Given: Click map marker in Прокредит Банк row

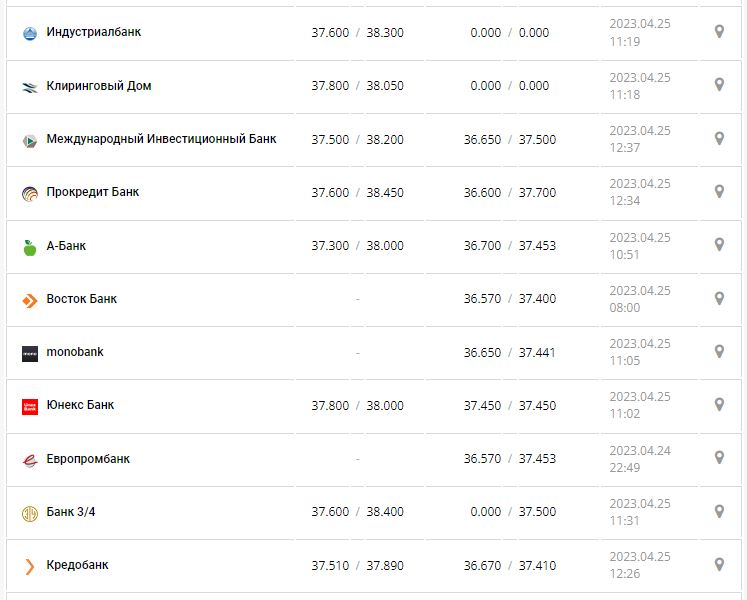Looking at the screenshot, I should point(719,192).
